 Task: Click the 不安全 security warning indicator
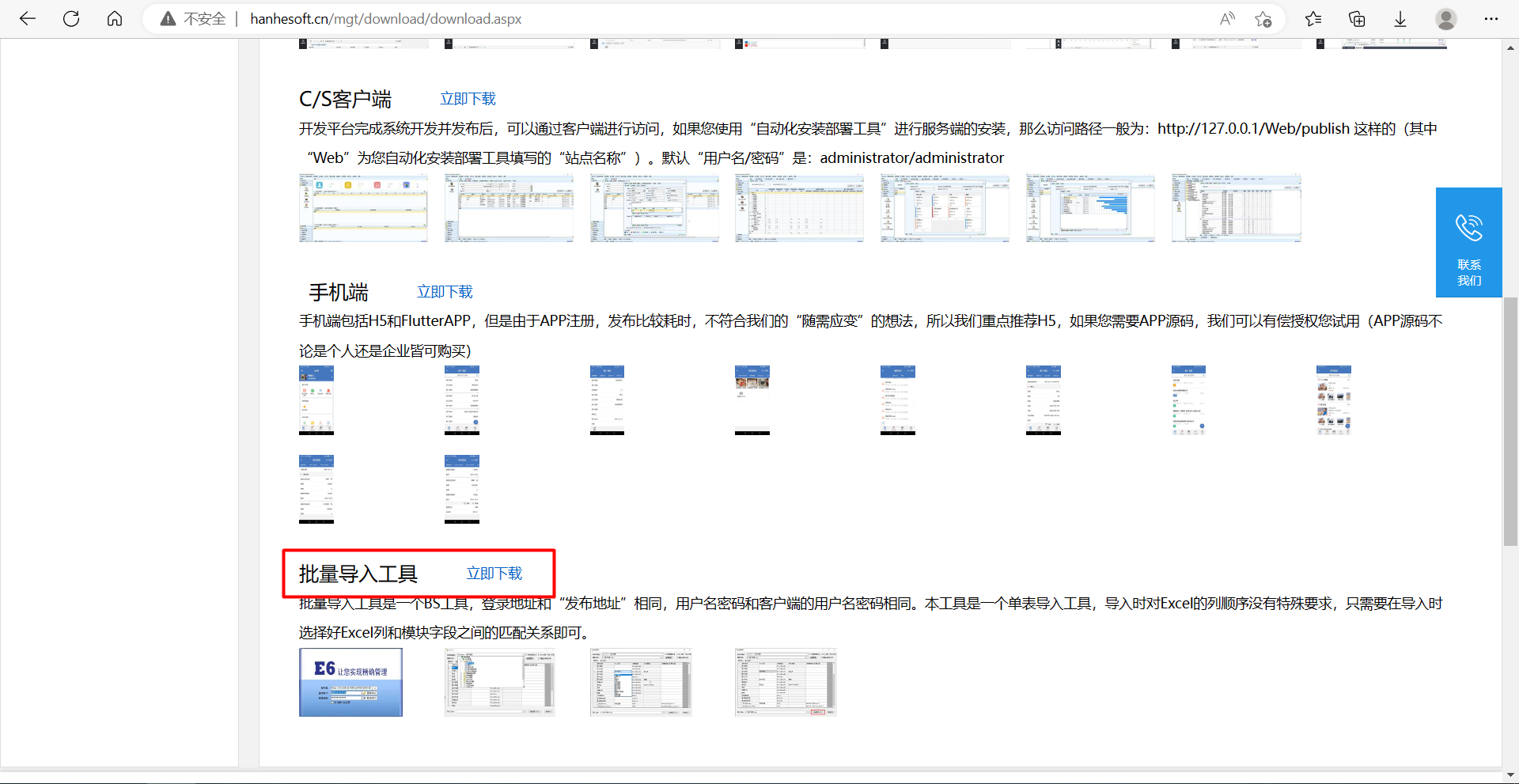[x=193, y=19]
